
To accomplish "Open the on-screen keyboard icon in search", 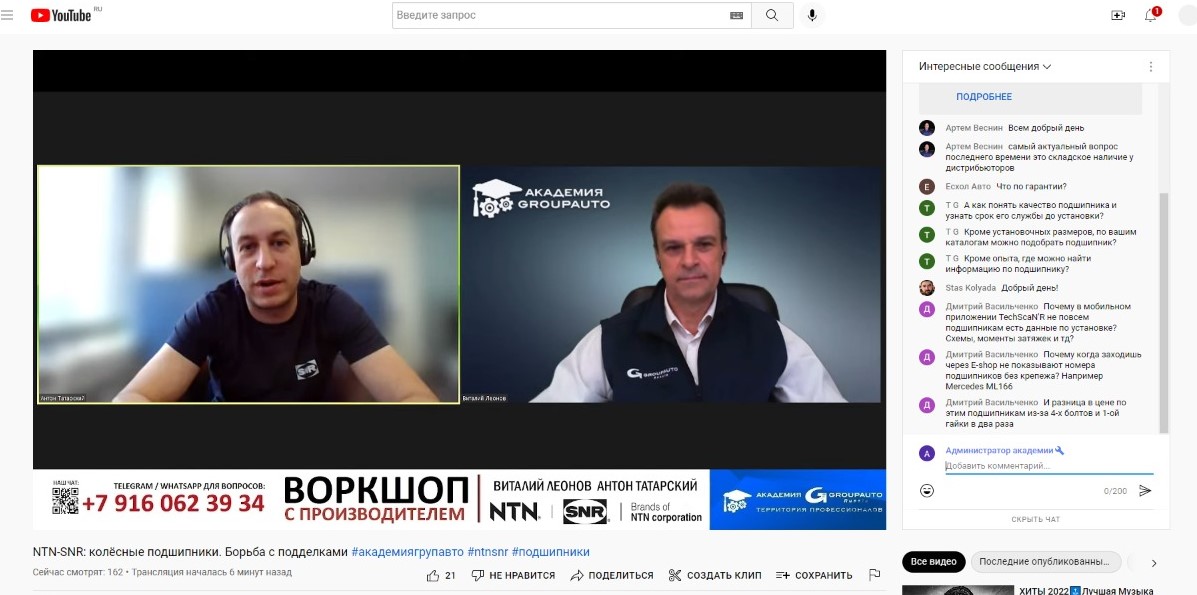I will (x=736, y=15).
